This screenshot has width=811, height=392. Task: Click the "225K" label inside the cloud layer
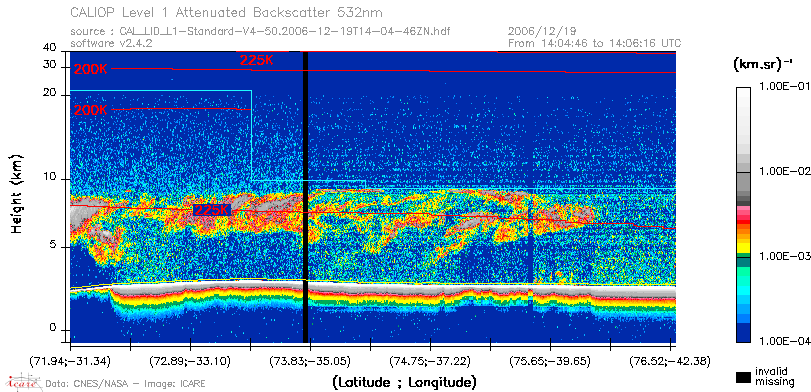211,210
